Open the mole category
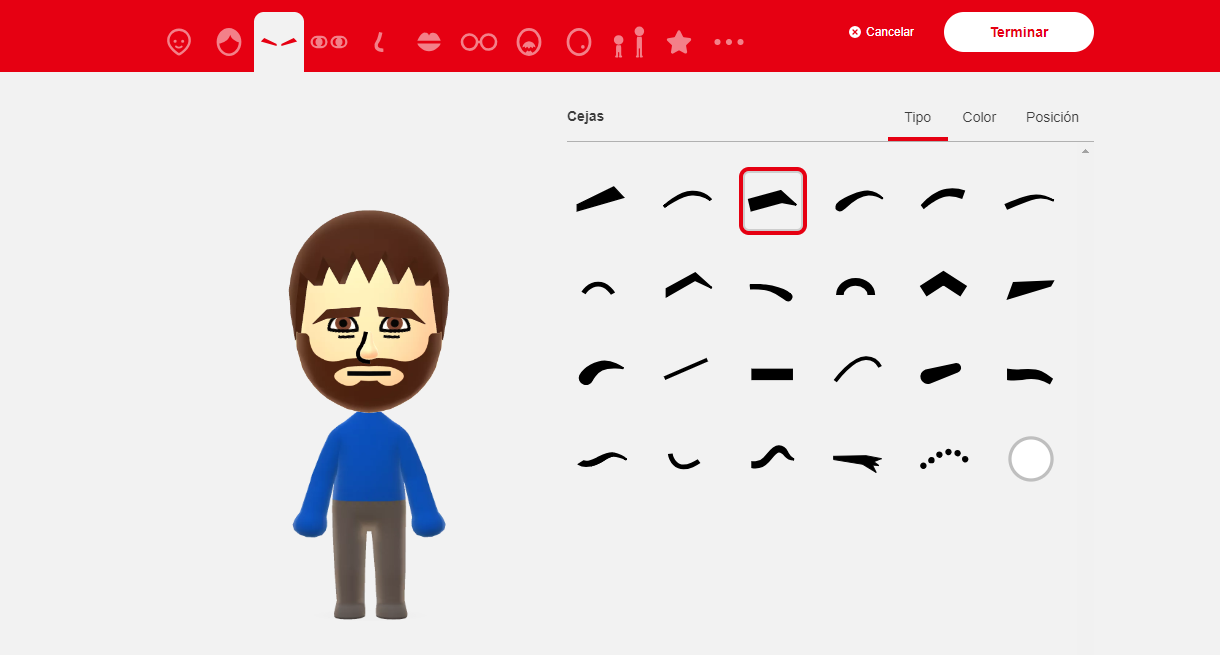 pyautogui.click(x=579, y=42)
